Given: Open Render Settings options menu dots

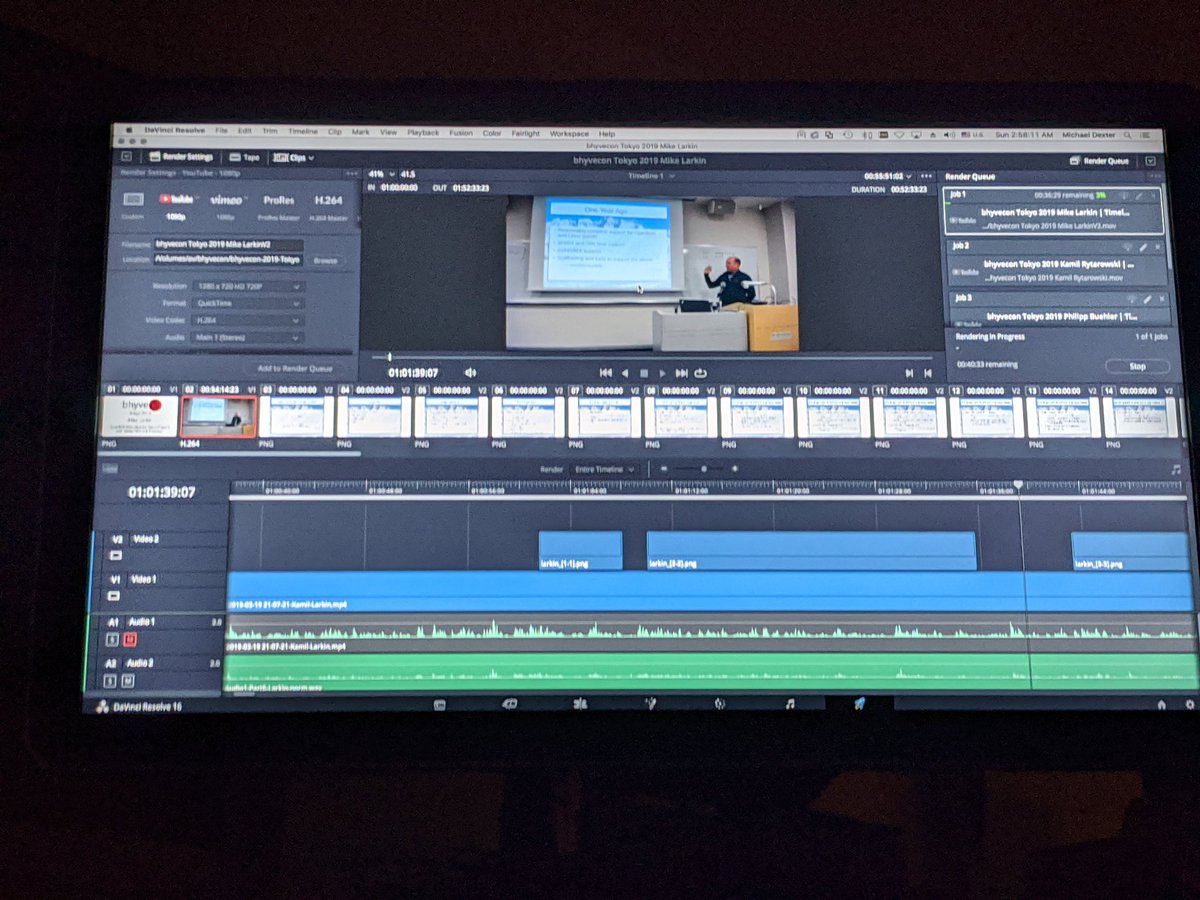Looking at the screenshot, I should [x=350, y=174].
